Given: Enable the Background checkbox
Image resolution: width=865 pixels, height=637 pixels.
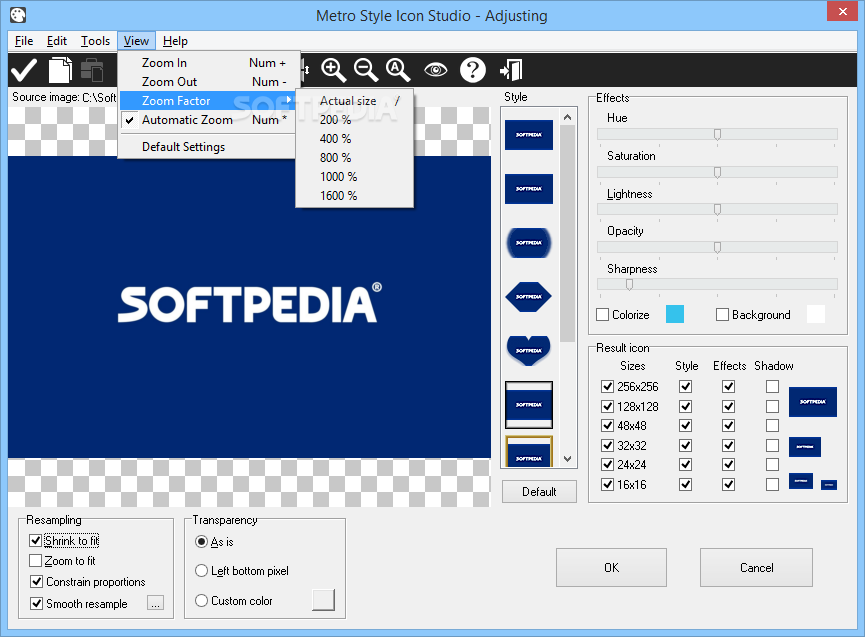Looking at the screenshot, I should point(722,314).
